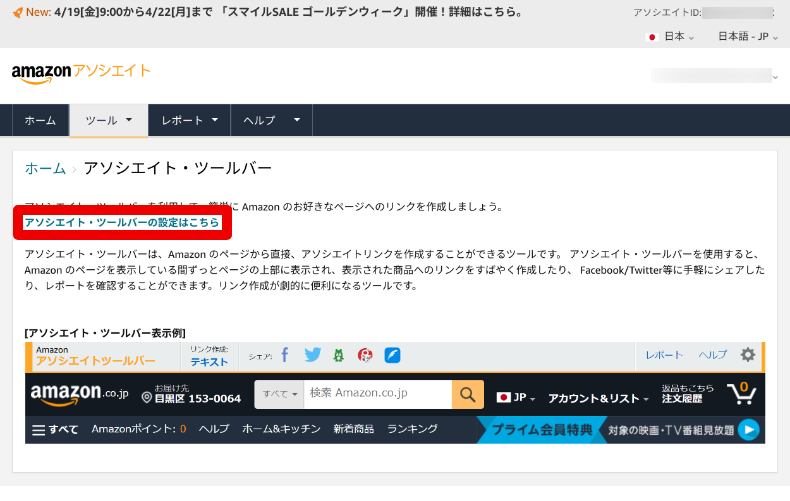Click ヘルプ in the Amazon nav bar
This screenshot has width=790, height=501.
(x=214, y=429)
